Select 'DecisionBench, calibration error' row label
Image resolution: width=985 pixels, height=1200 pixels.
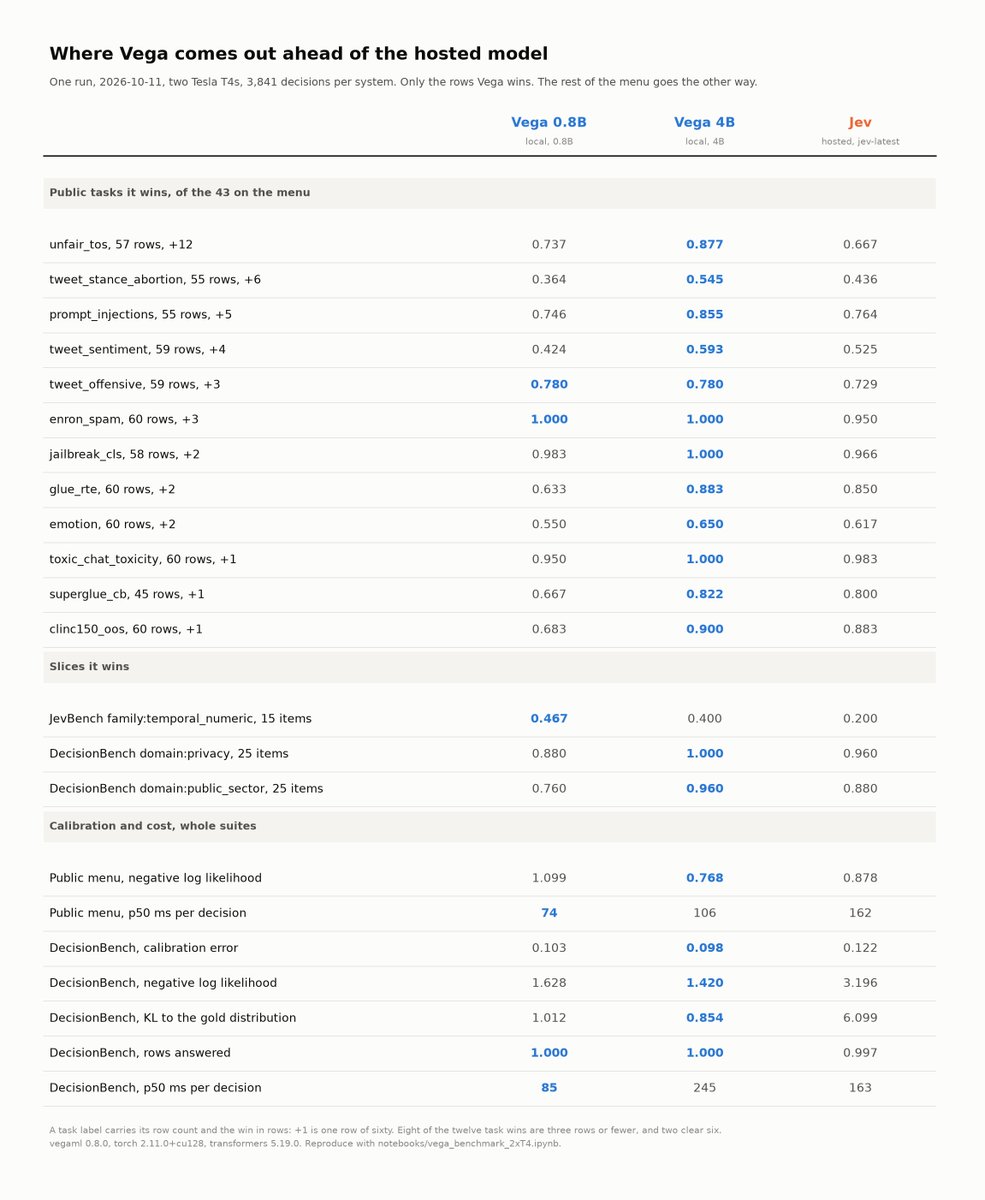(143, 949)
